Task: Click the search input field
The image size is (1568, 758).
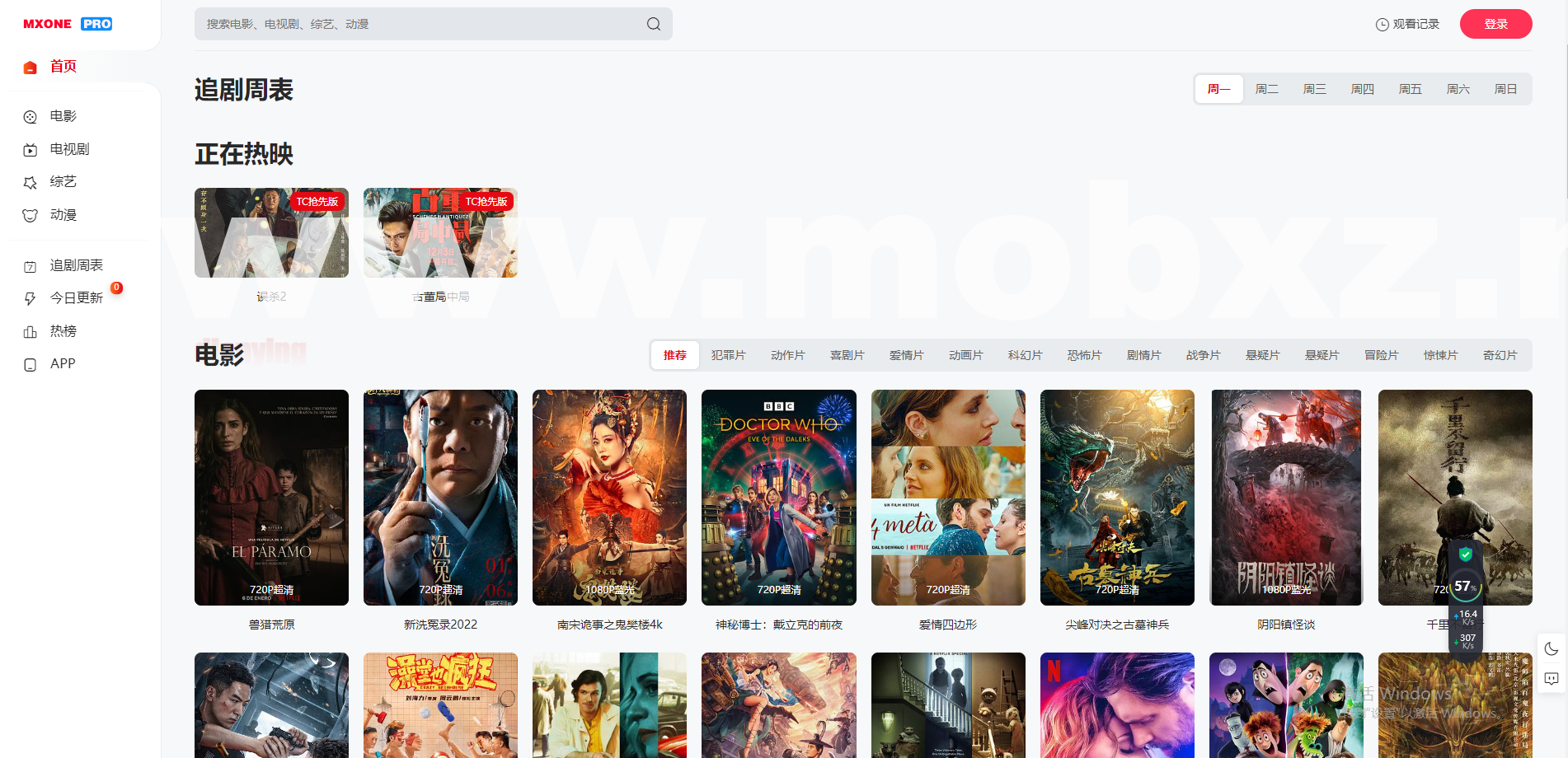Action: [434, 24]
